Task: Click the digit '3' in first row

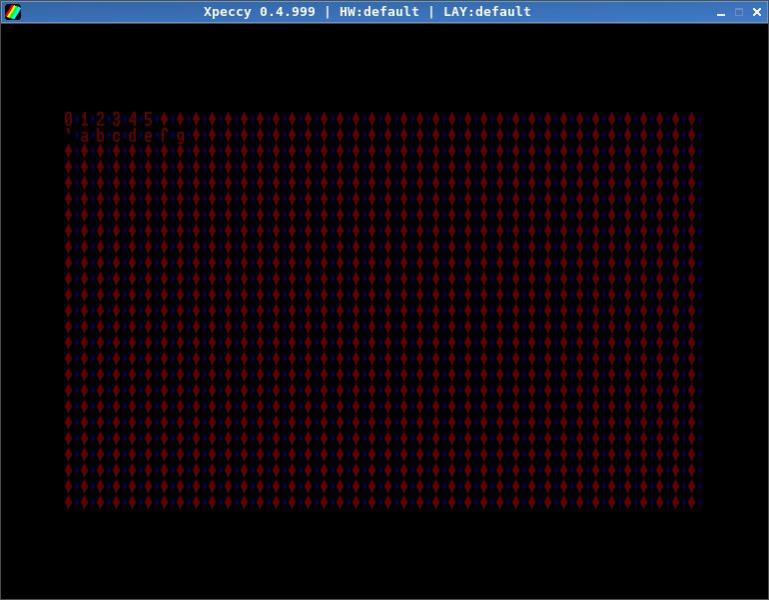Action: pos(117,119)
